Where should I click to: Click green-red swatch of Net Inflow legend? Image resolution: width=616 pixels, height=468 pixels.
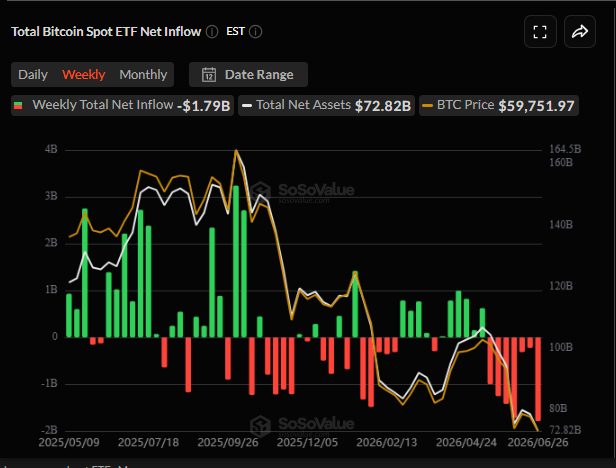pos(18,105)
